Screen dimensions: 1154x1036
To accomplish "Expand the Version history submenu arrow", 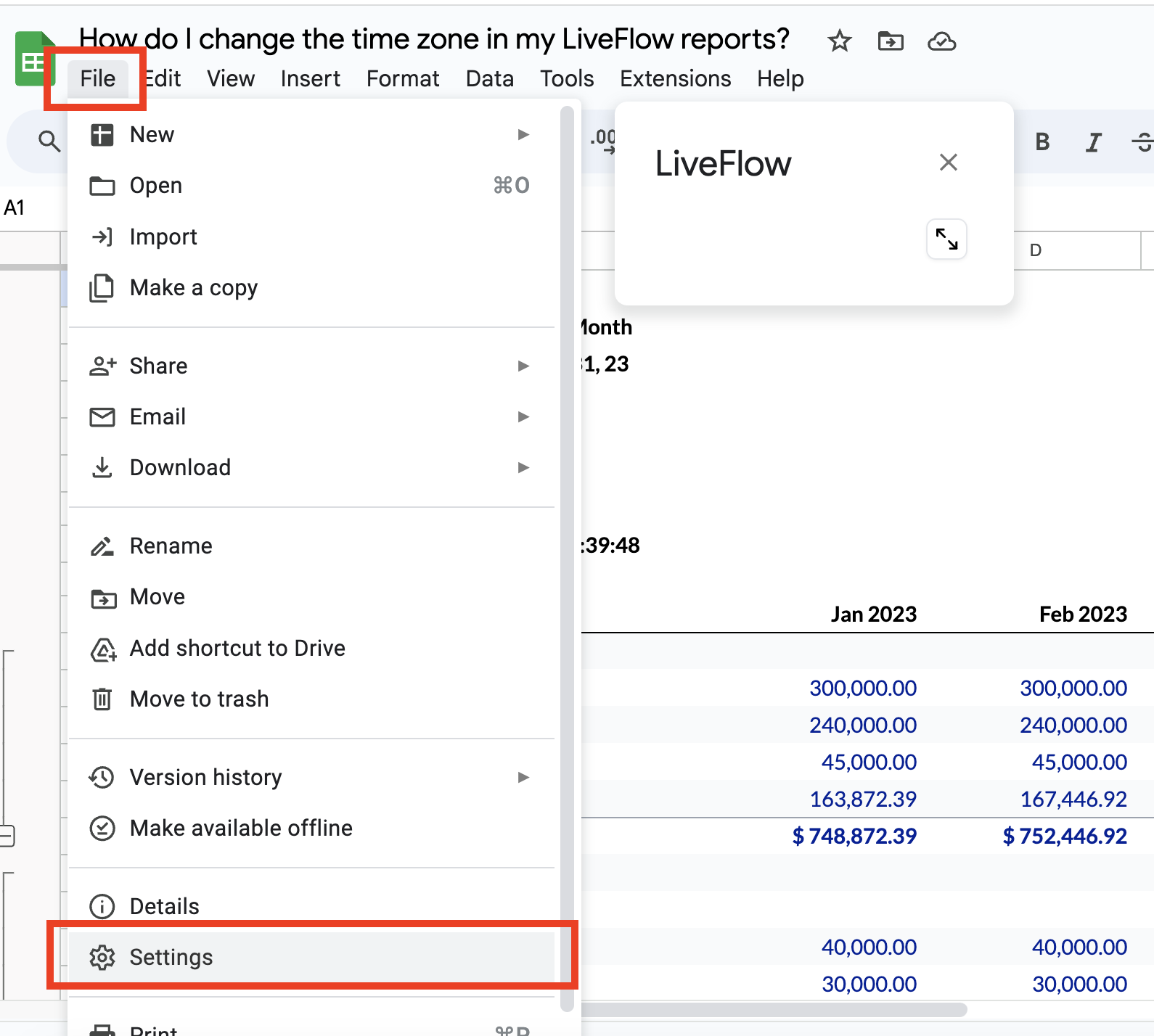I will coord(523,778).
